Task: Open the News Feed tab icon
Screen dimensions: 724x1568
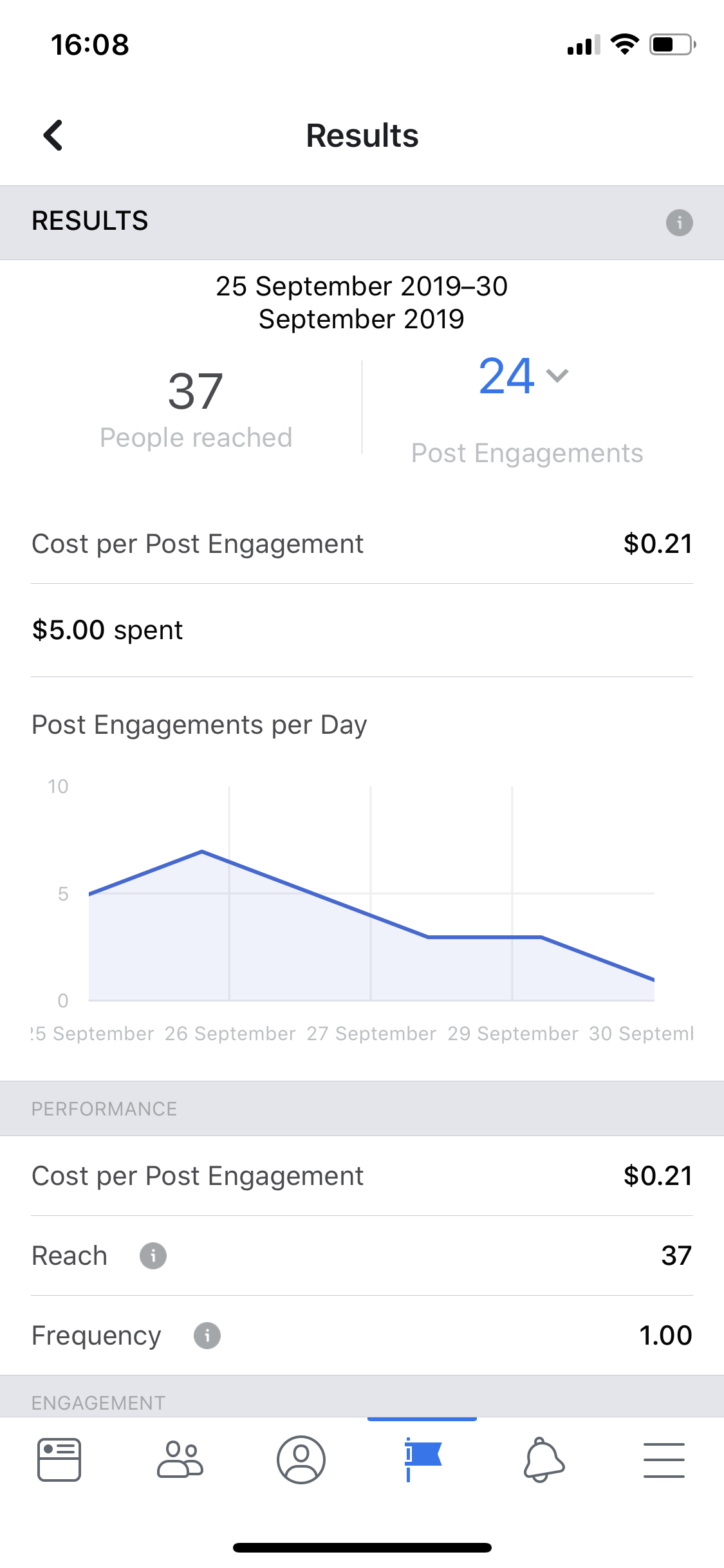Action: pyautogui.click(x=59, y=1460)
